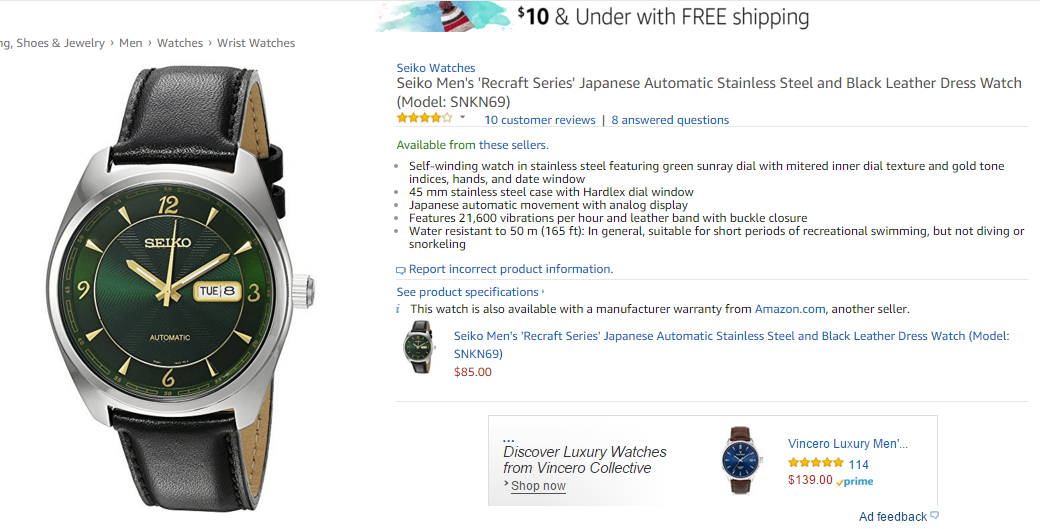Go to Watches breadcrumb
Image resolution: width=1040 pixels, height=529 pixels.
tap(180, 43)
